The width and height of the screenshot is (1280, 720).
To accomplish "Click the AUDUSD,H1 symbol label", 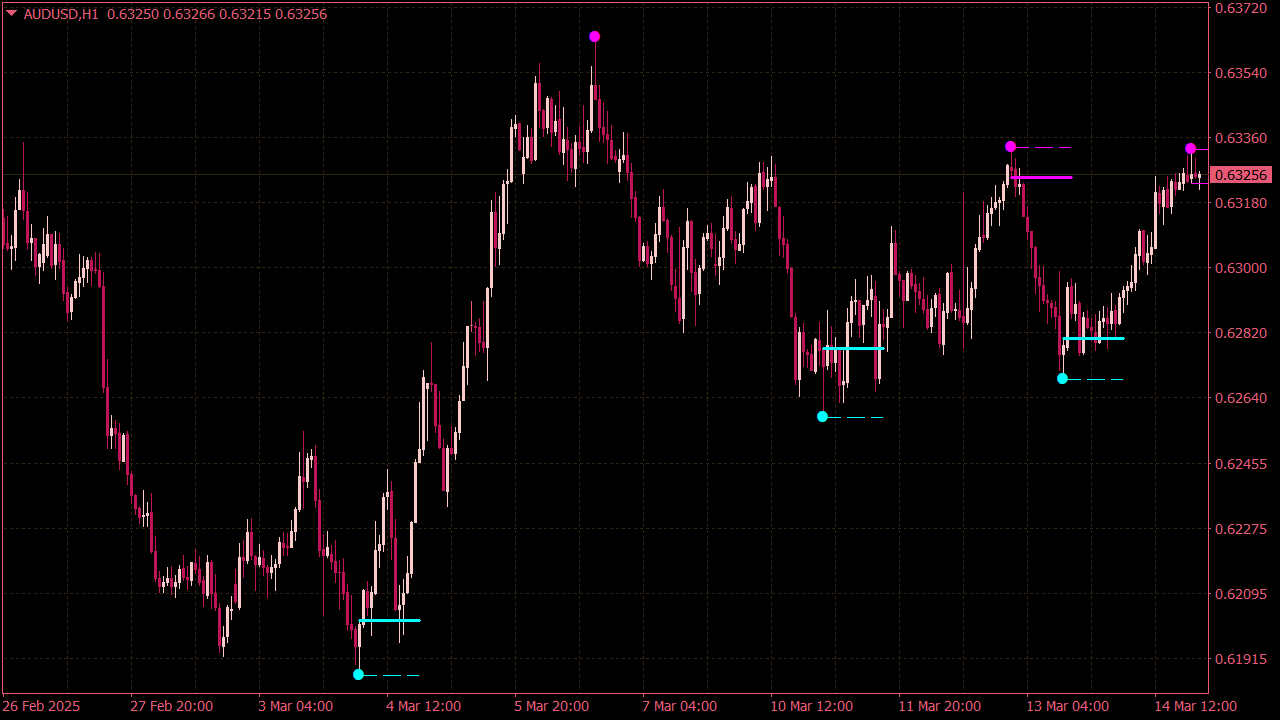I will click(60, 14).
